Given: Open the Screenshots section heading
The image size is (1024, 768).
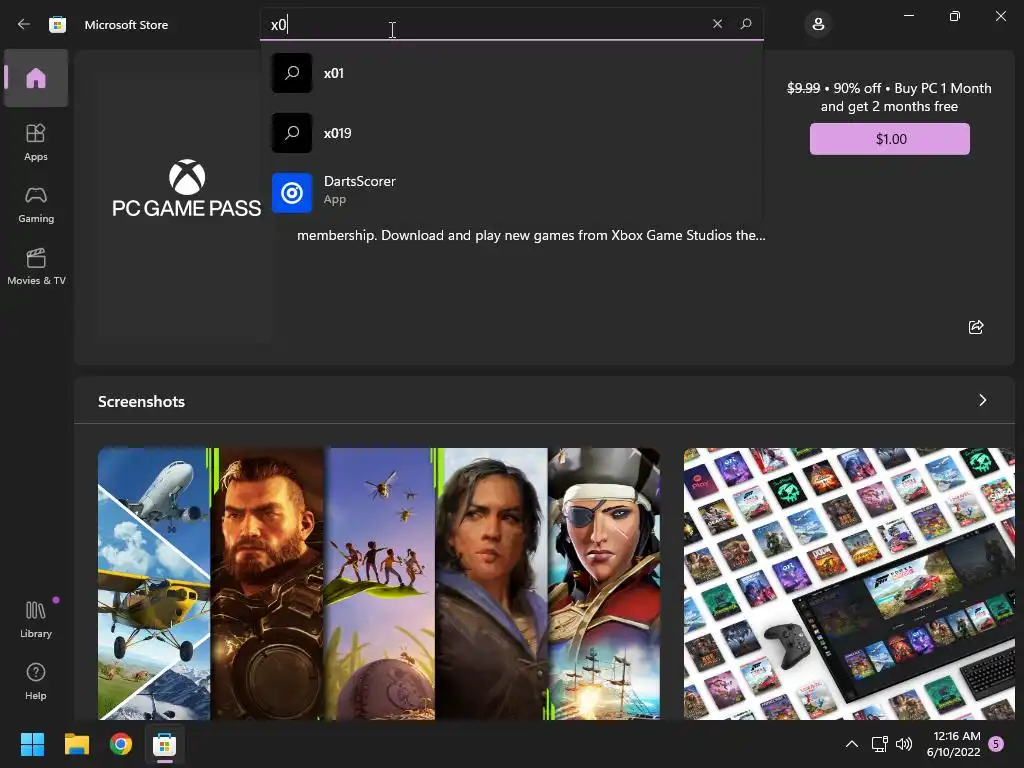Looking at the screenshot, I should (x=141, y=402).
